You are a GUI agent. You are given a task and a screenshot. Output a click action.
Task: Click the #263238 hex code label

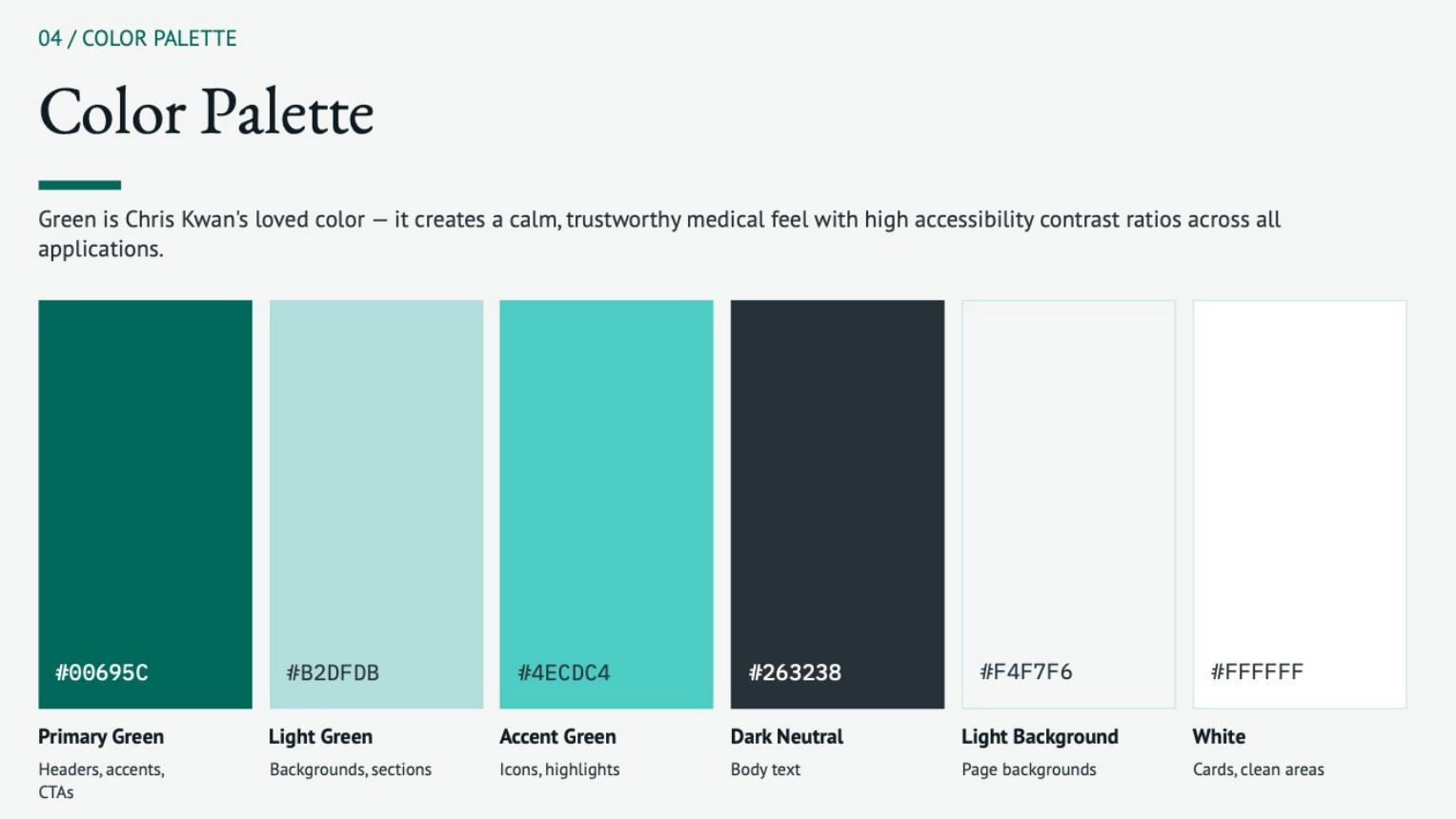[795, 672]
